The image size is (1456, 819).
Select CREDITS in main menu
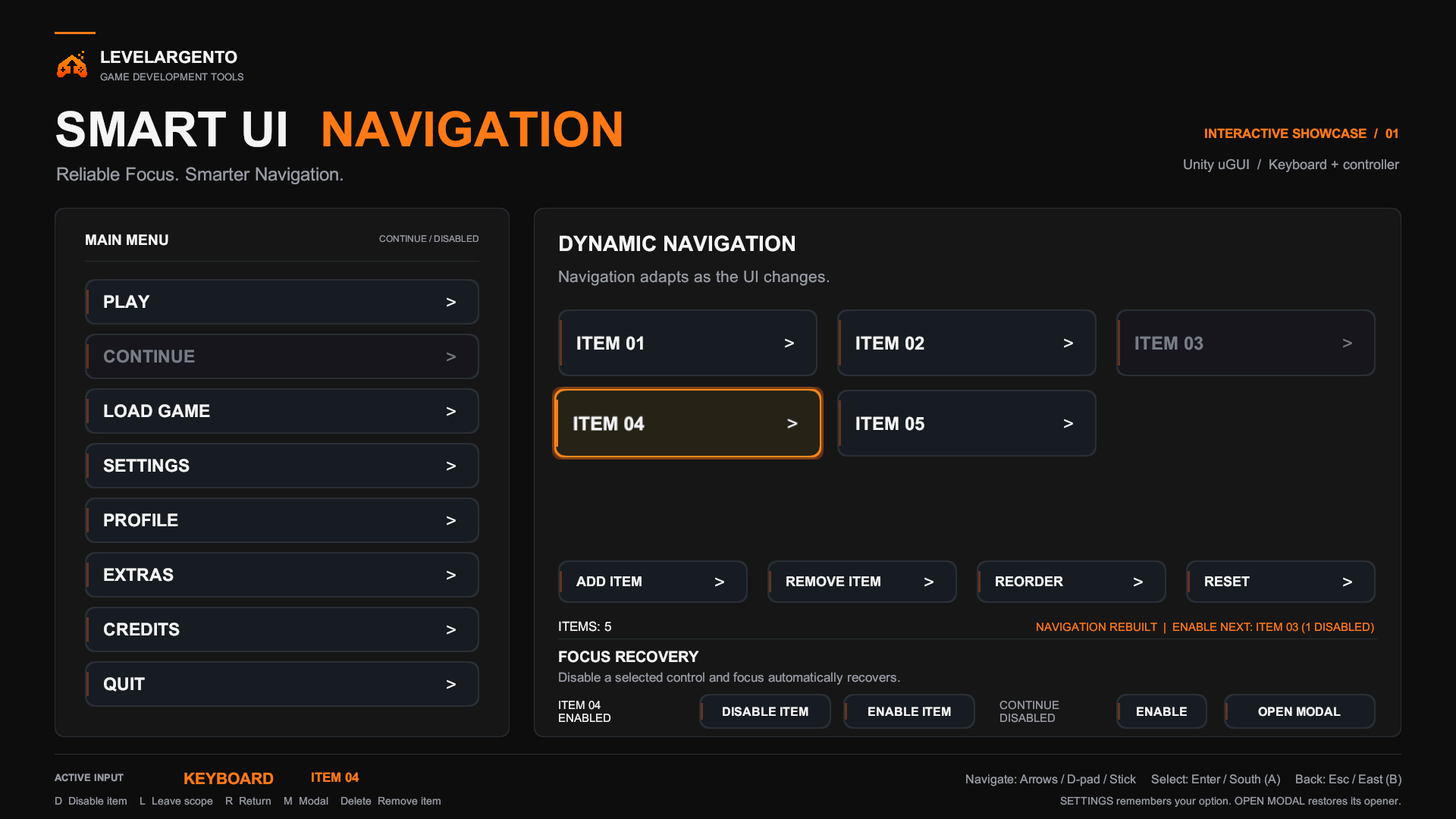pyautogui.click(x=282, y=629)
